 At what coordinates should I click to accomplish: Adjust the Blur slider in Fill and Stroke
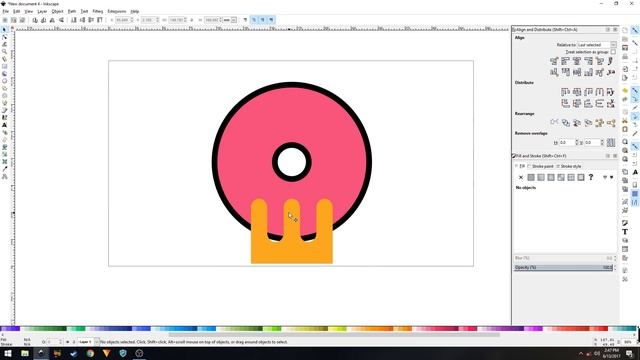coord(564,258)
